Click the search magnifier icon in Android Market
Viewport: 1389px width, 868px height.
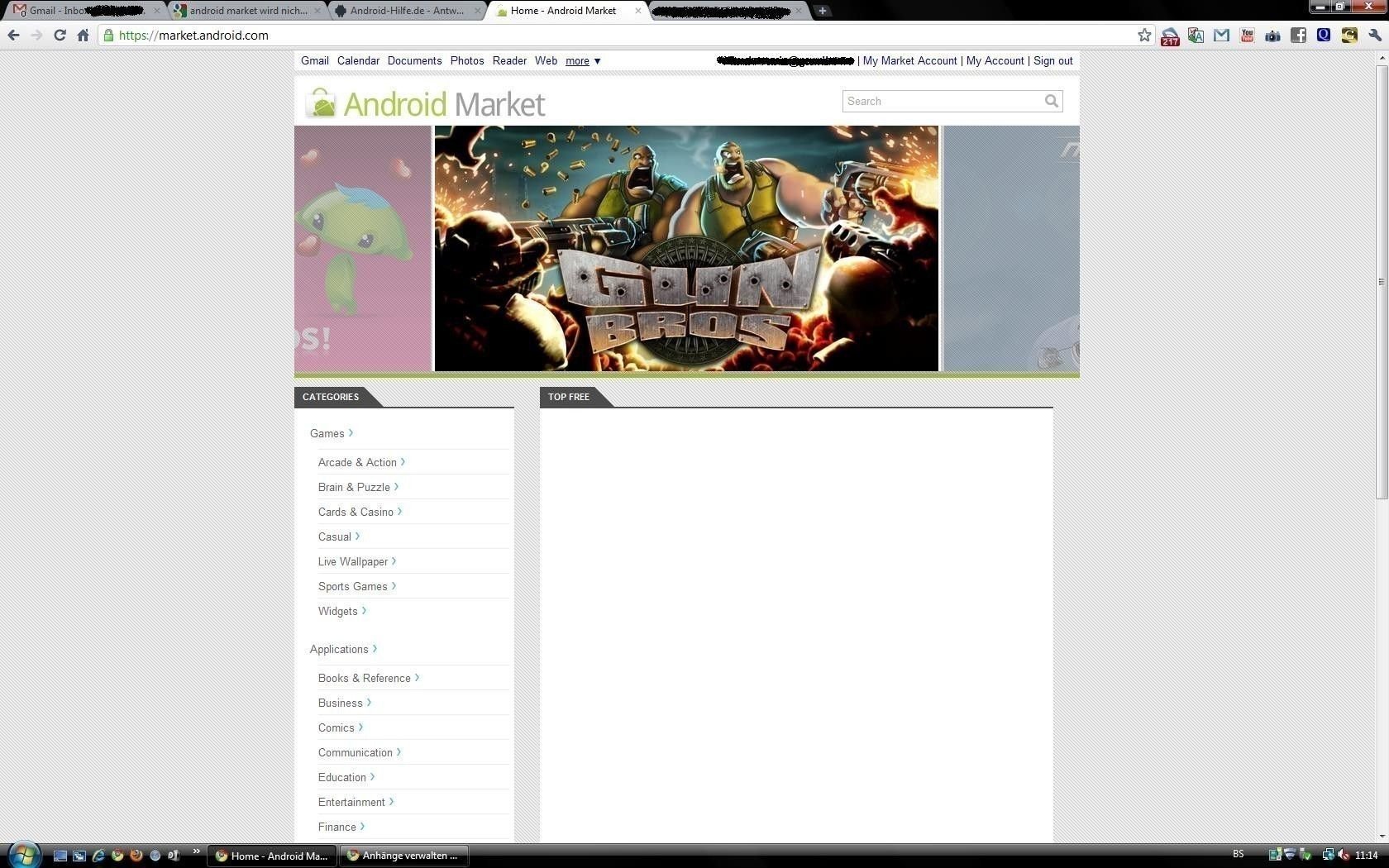(1051, 101)
